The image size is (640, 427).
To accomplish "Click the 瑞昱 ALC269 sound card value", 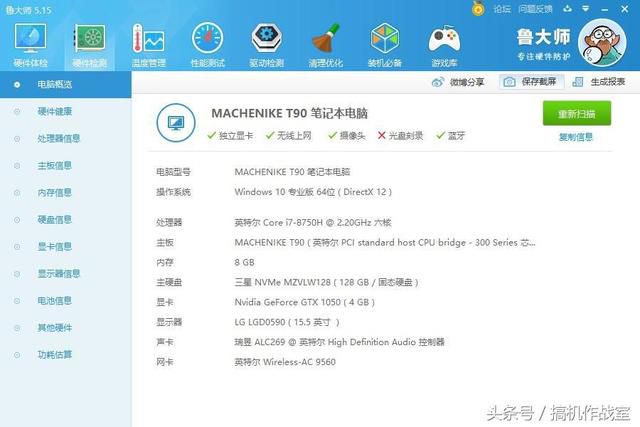I will [339, 342].
